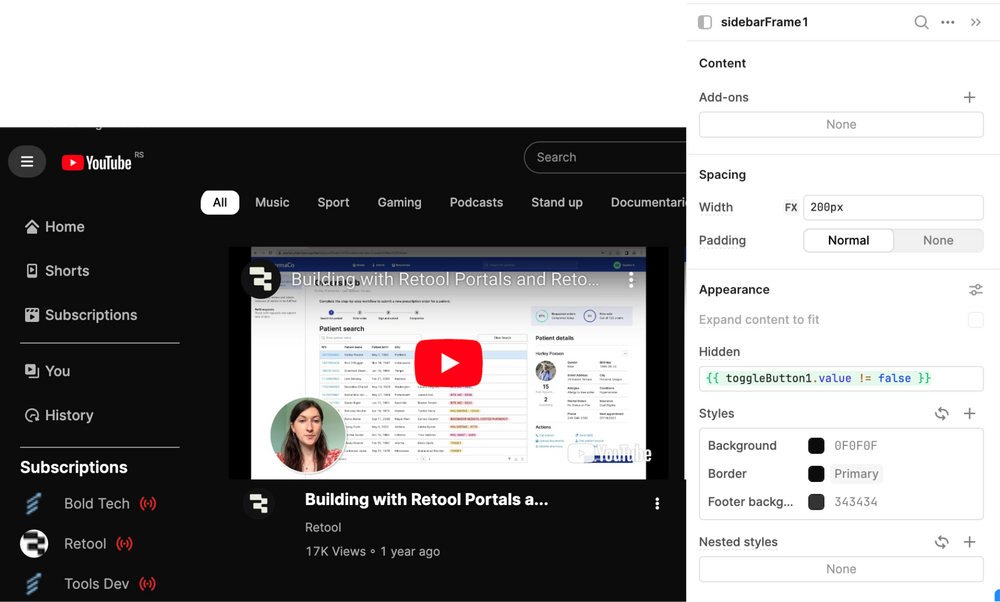The height and width of the screenshot is (602, 1000).
Task: Click the live indicator next to Tools Dev
Action: coord(147,584)
